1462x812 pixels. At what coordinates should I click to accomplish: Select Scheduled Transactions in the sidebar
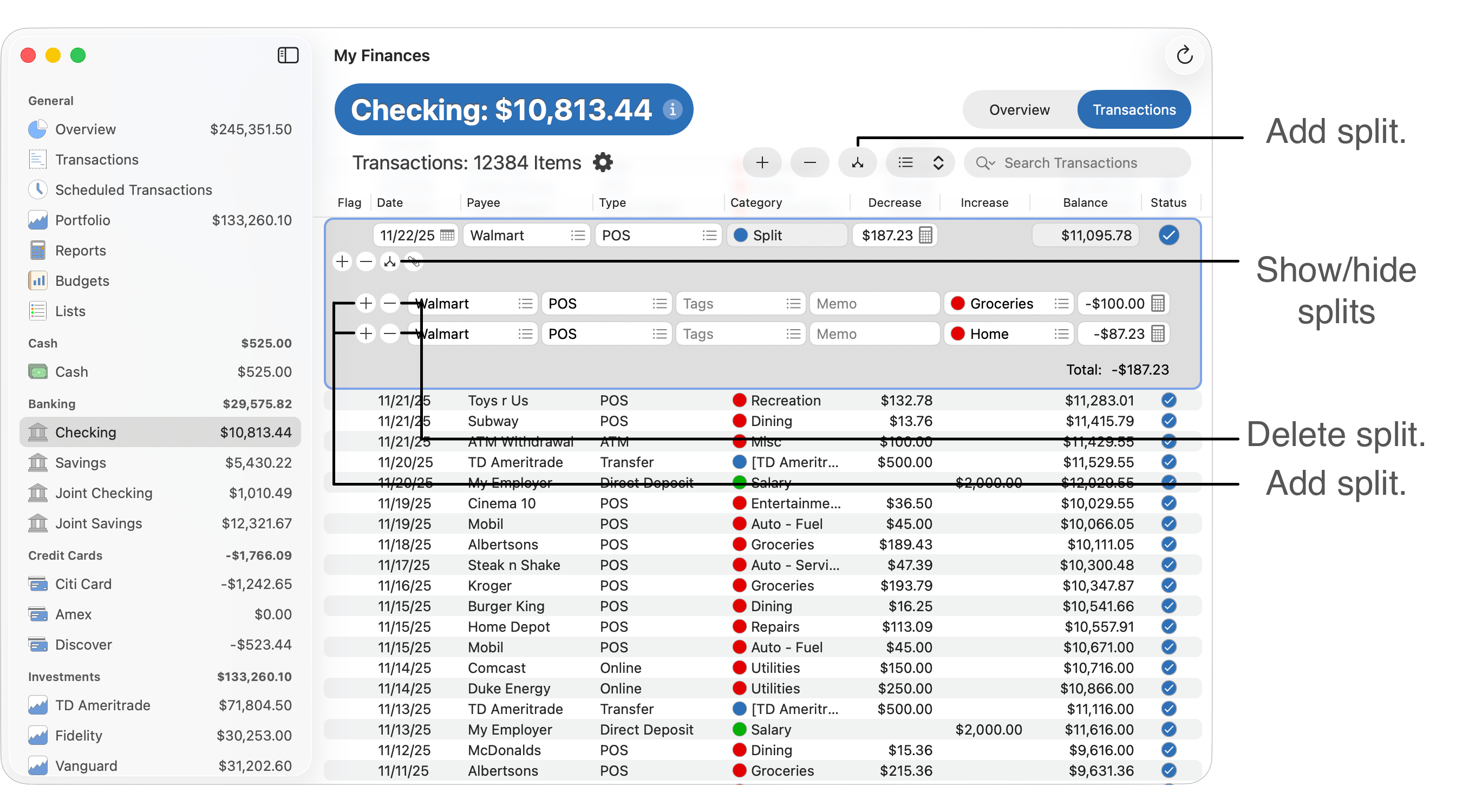134,190
